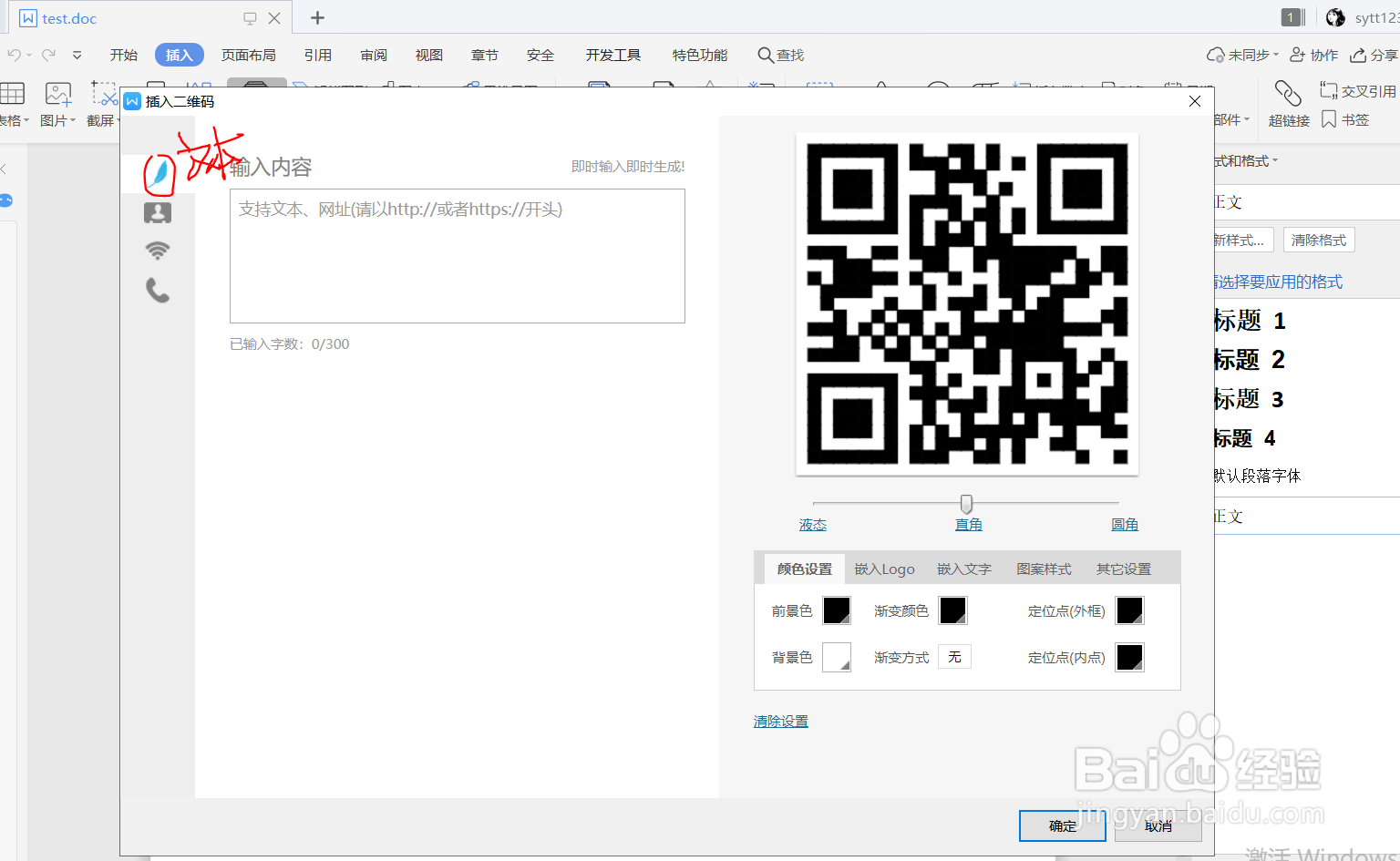Expand the 未同步 sync dropdown
Image resolution: width=1400 pixels, height=861 pixels.
1276,55
